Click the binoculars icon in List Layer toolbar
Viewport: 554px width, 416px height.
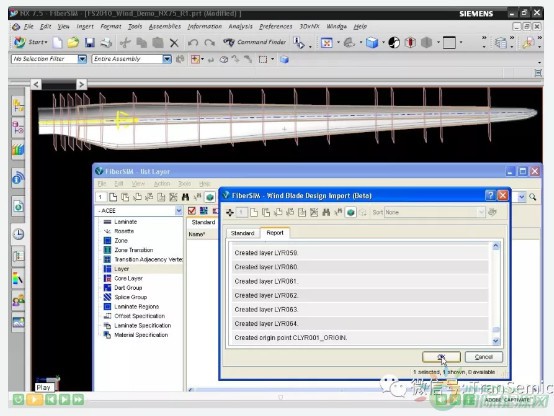click(x=185, y=197)
